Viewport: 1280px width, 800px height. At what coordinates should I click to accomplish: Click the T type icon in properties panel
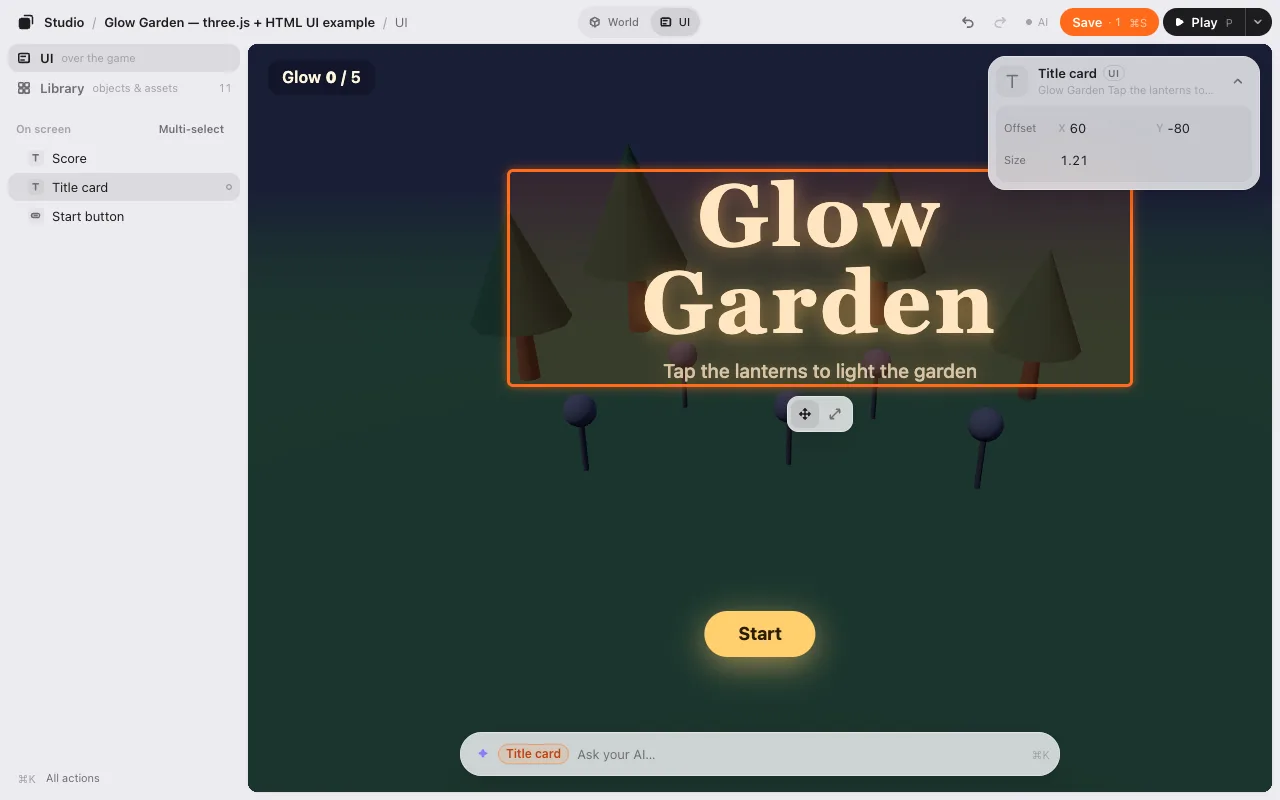click(1012, 81)
